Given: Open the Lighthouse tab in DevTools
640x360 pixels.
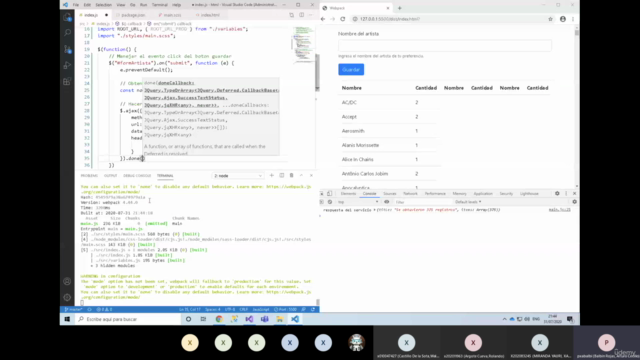Looking at the screenshot, I should (x=529, y=193).
